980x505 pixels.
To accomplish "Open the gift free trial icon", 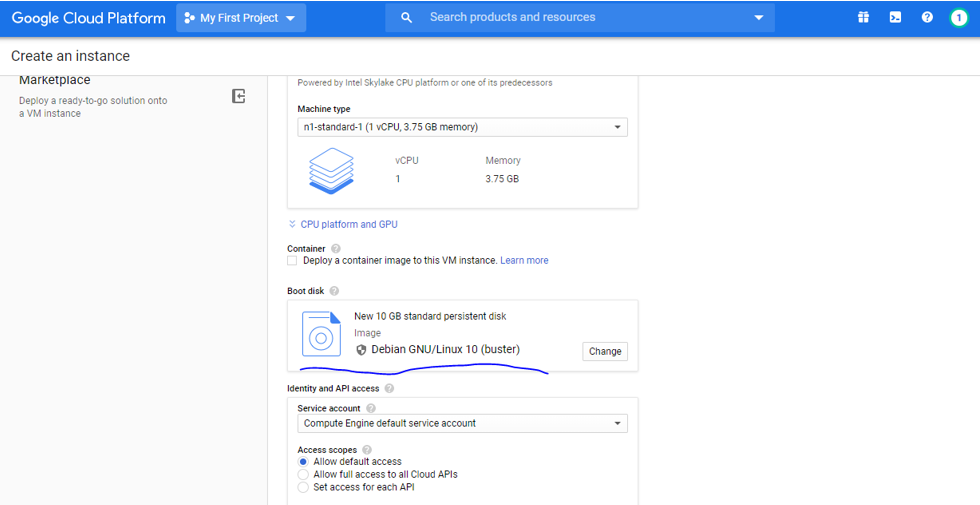I will click(x=863, y=18).
